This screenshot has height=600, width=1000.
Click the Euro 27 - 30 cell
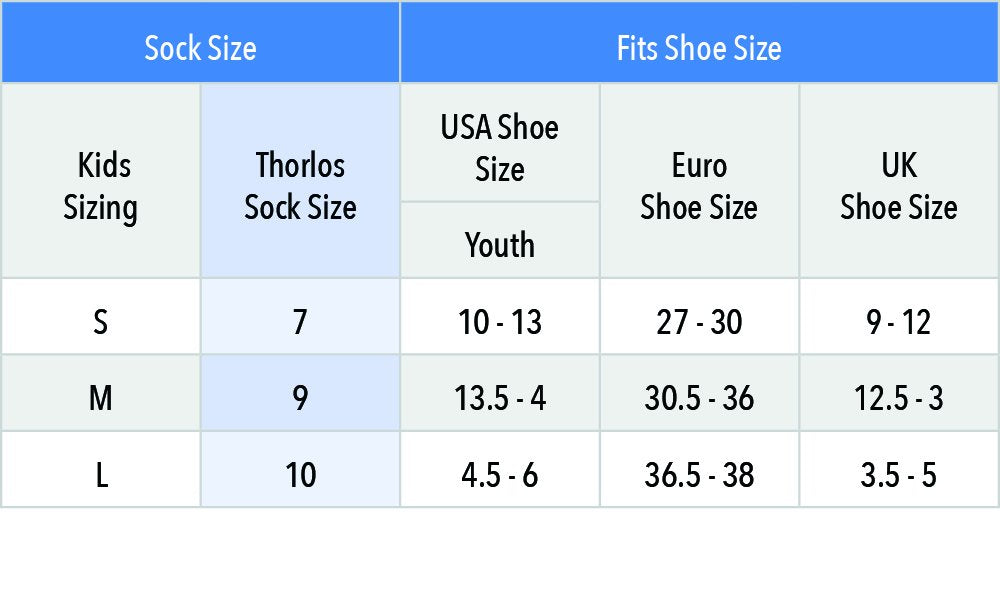click(x=699, y=321)
